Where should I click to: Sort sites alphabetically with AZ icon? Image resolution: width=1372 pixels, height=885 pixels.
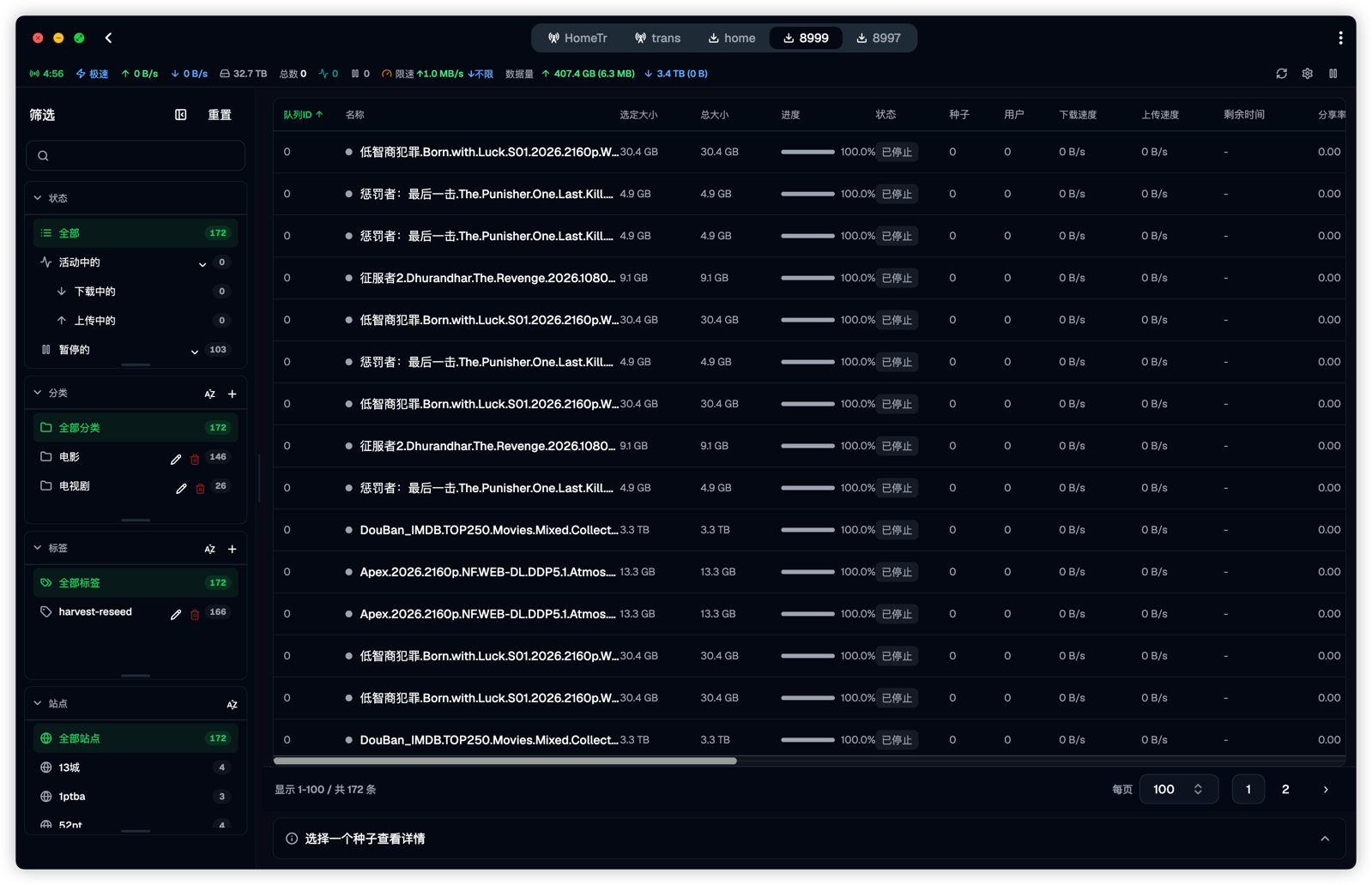point(232,704)
